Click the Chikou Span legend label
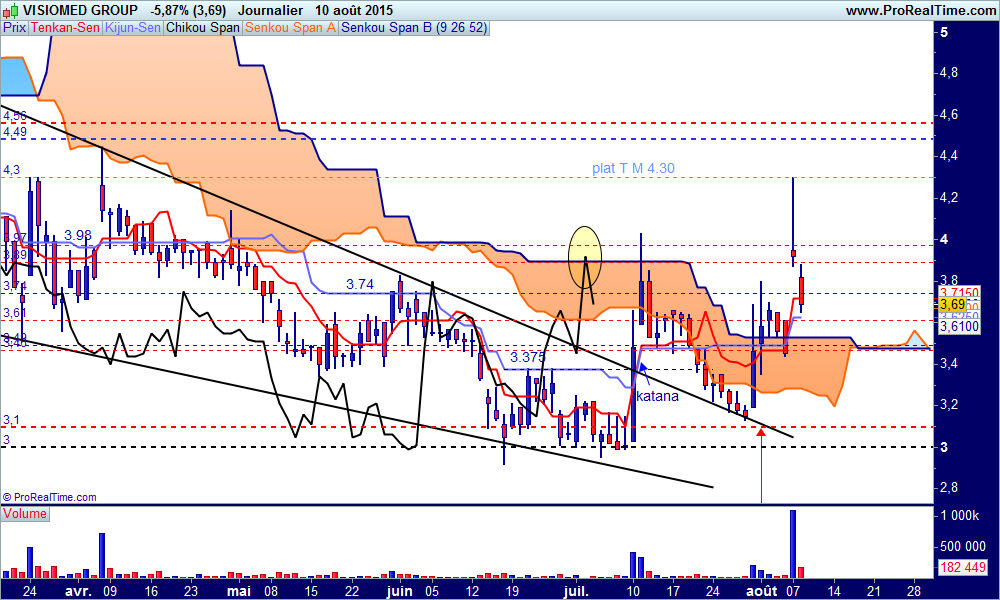Viewport: 1000px width, 600px height. (x=203, y=27)
